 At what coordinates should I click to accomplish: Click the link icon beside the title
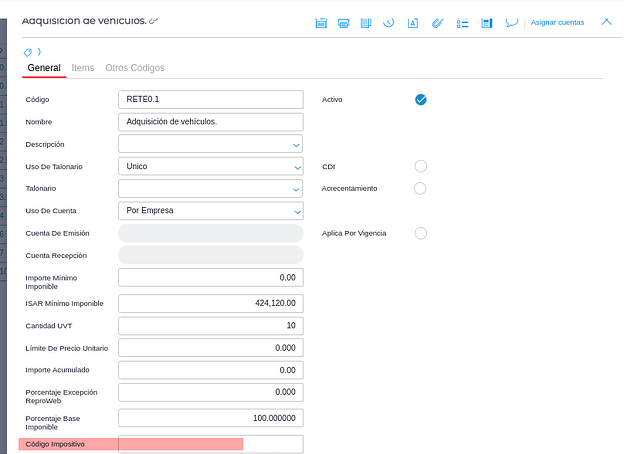154,21
